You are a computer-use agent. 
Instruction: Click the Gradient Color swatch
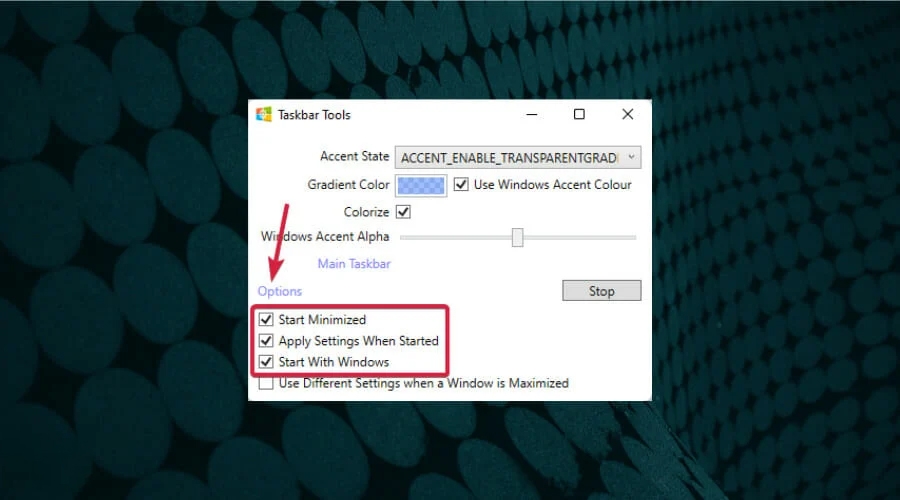(421, 185)
